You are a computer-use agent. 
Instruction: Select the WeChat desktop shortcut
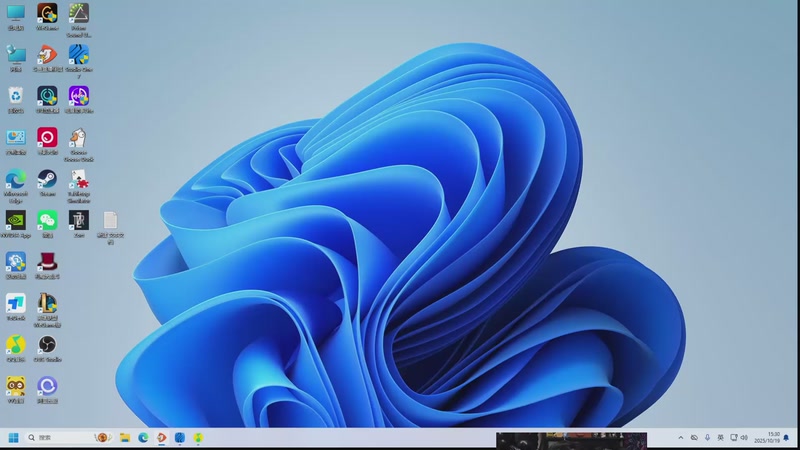47,221
